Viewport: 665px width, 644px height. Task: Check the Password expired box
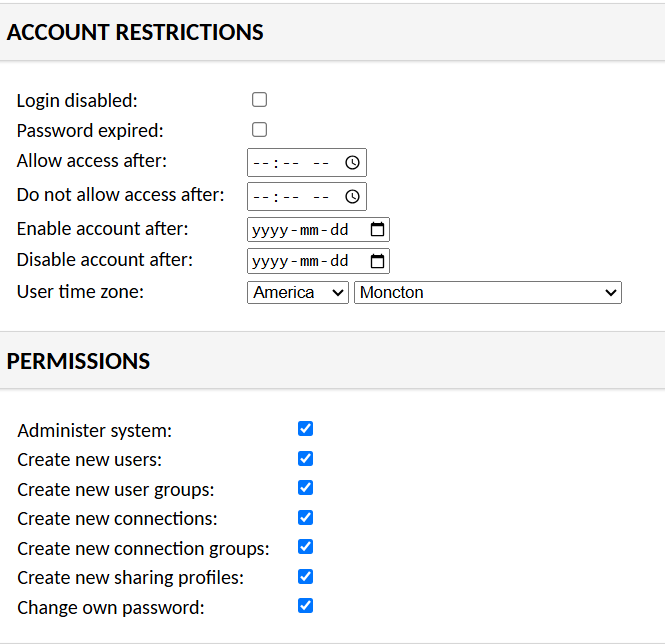point(260,130)
